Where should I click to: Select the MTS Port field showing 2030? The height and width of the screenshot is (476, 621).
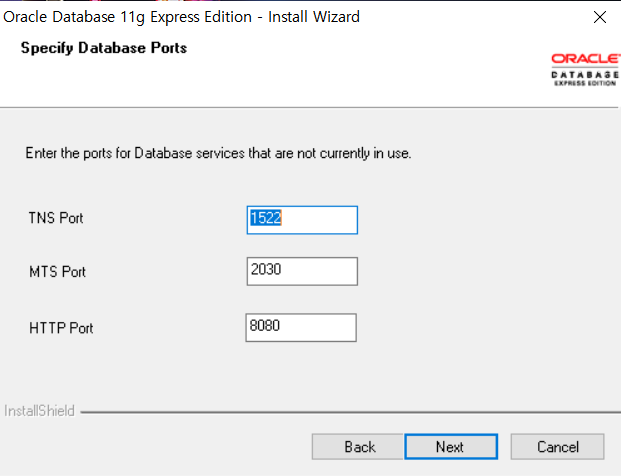coord(302,271)
